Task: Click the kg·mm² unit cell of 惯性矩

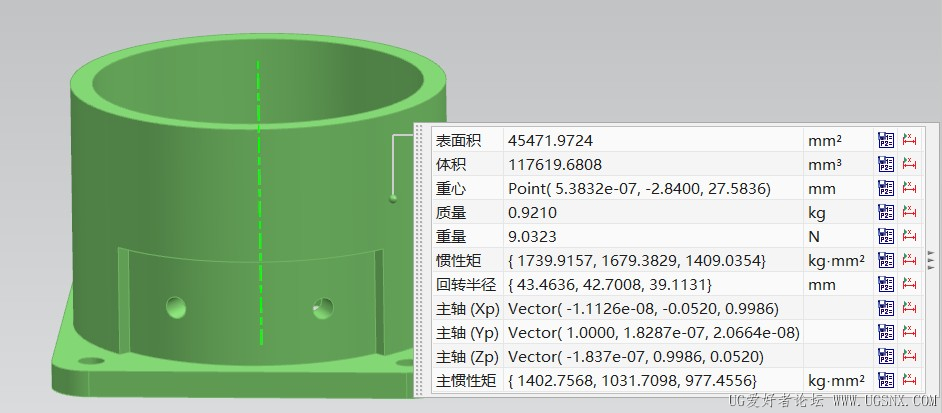Action: pos(838,260)
